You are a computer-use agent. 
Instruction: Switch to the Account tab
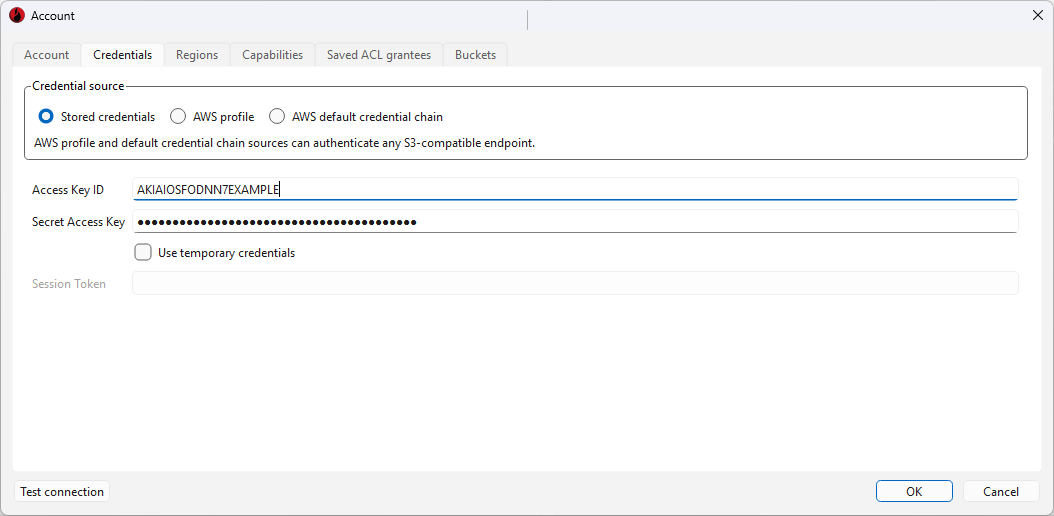[x=46, y=55]
